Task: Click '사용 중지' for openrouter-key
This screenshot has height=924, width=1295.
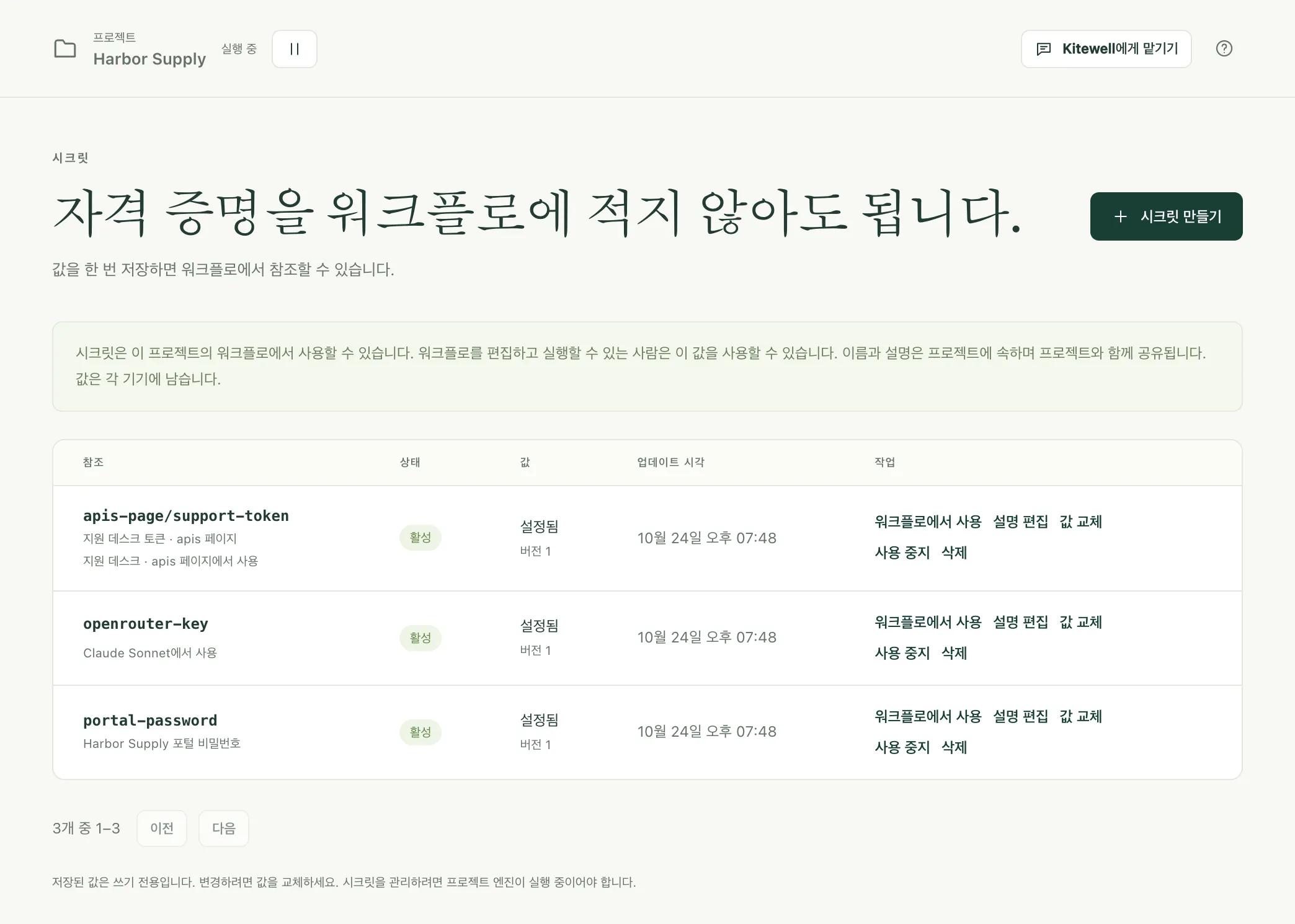Action: click(x=902, y=653)
